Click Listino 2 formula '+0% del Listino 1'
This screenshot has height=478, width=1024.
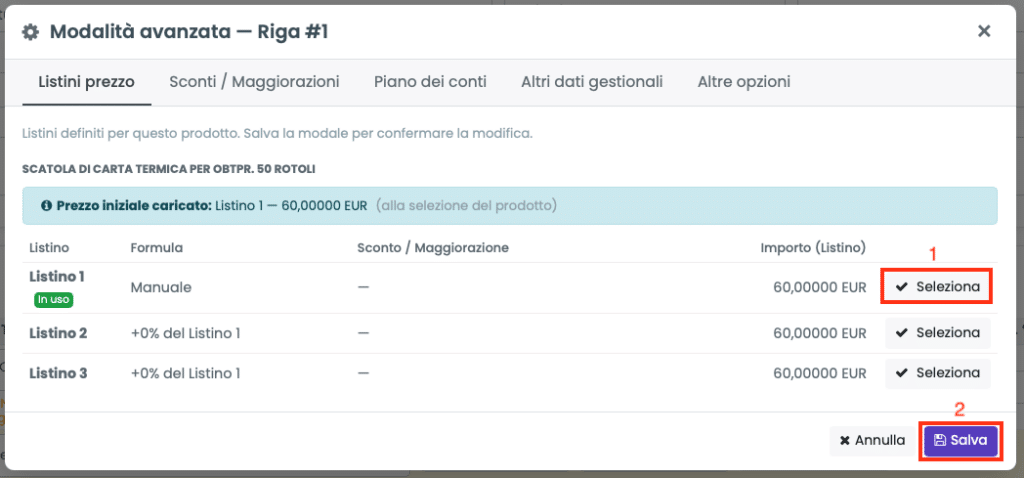185,333
